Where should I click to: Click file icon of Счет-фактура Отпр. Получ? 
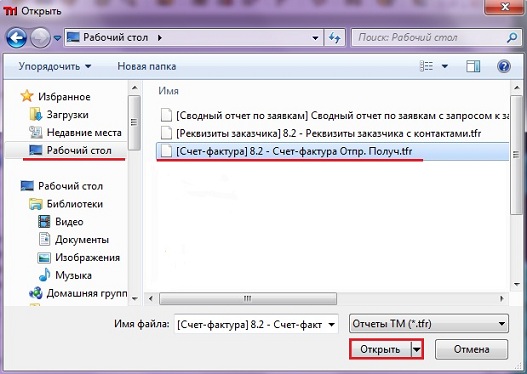(x=166, y=151)
